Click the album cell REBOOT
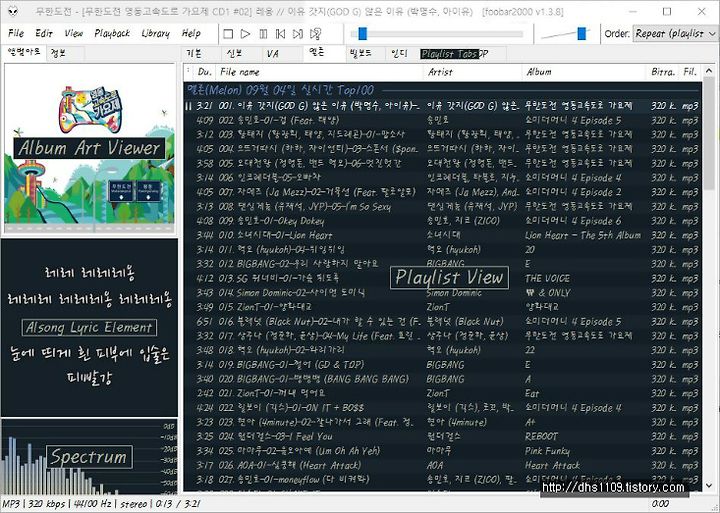This screenshot has width=720, height=513. [x=542, y=436]
